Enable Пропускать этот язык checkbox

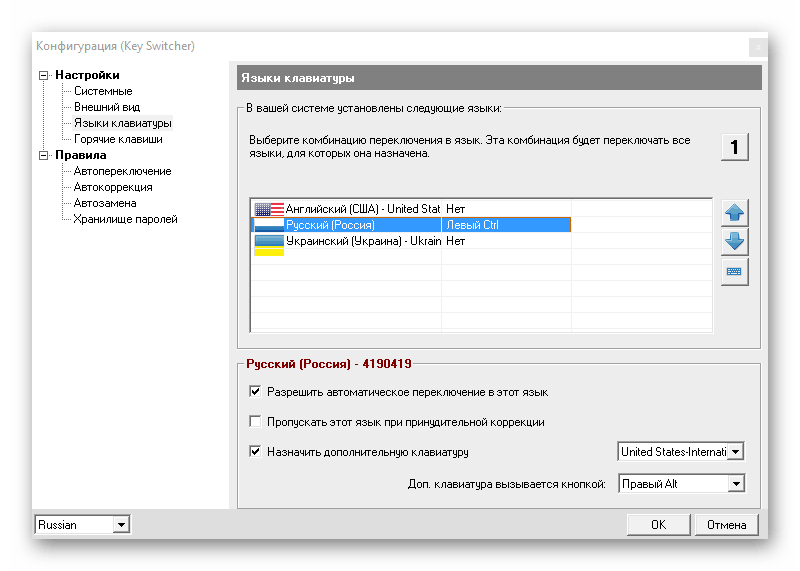[255, 422]
